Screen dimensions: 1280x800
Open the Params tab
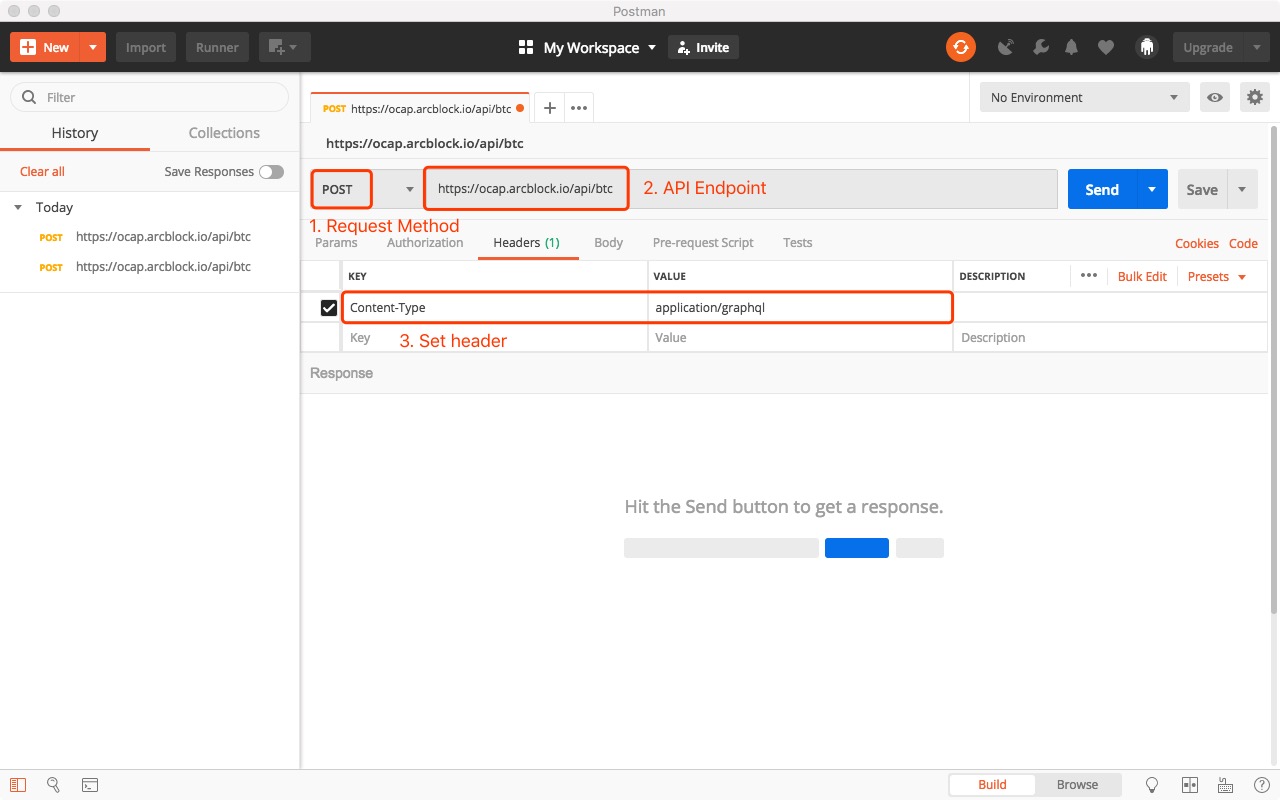[x=336, y=242]
